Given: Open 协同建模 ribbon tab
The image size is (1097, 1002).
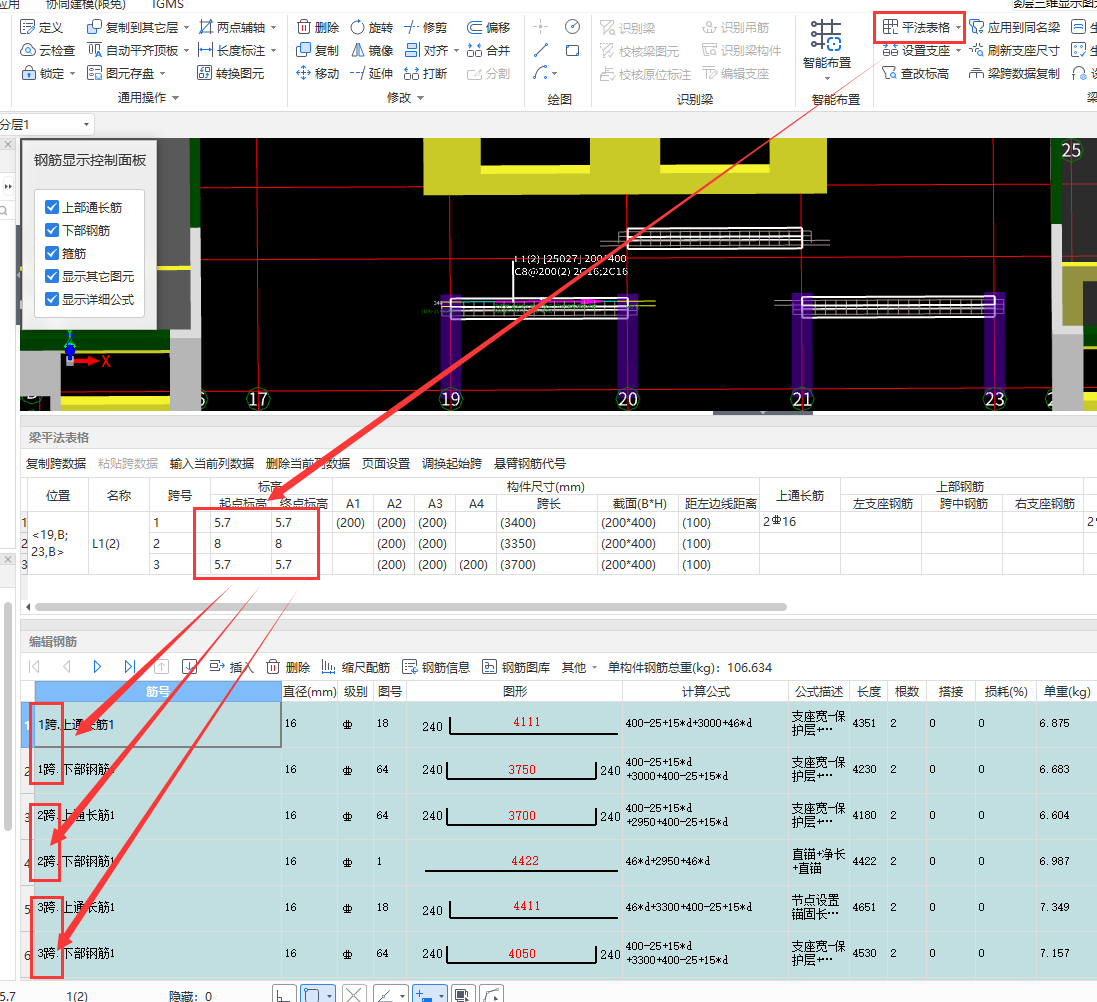Looking at the screenshot, I should point(85,5).
